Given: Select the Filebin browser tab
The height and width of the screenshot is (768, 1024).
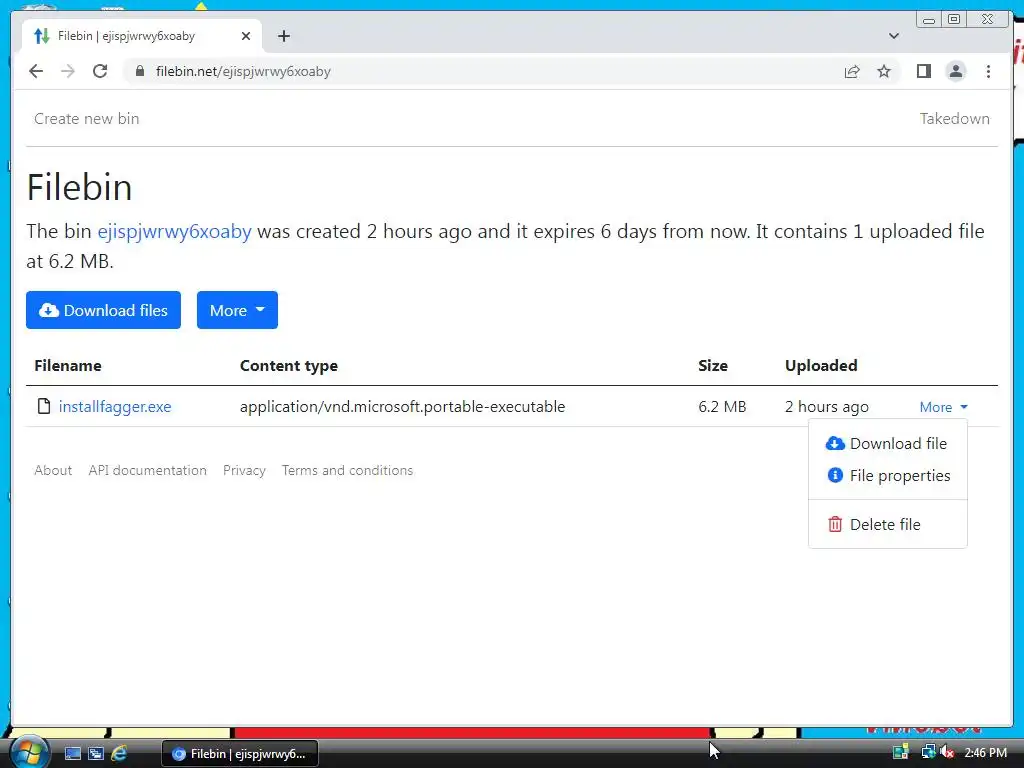Looking at the screenshot, I should [x=142, y=36].
